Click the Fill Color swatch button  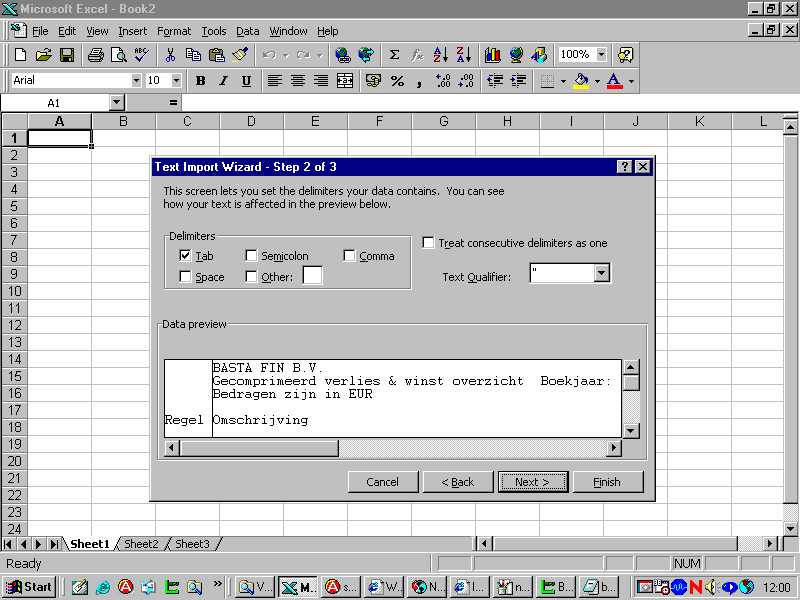(581, 81)
